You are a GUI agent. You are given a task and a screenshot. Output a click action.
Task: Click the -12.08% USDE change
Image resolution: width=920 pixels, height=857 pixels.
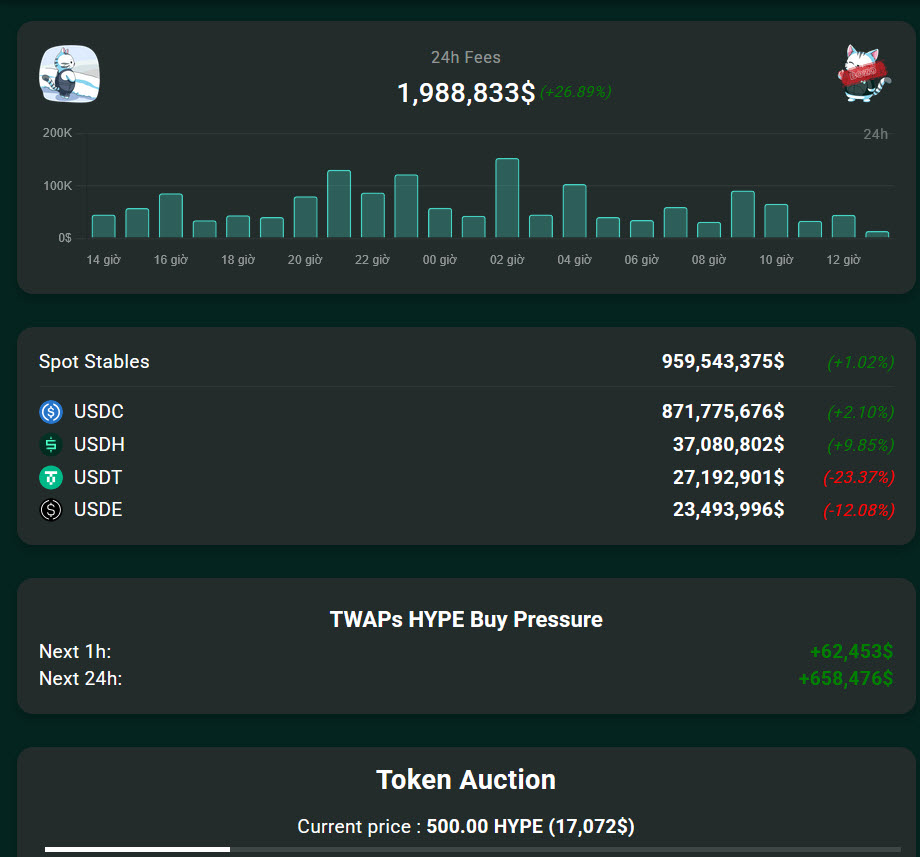(x=859, y=510)
